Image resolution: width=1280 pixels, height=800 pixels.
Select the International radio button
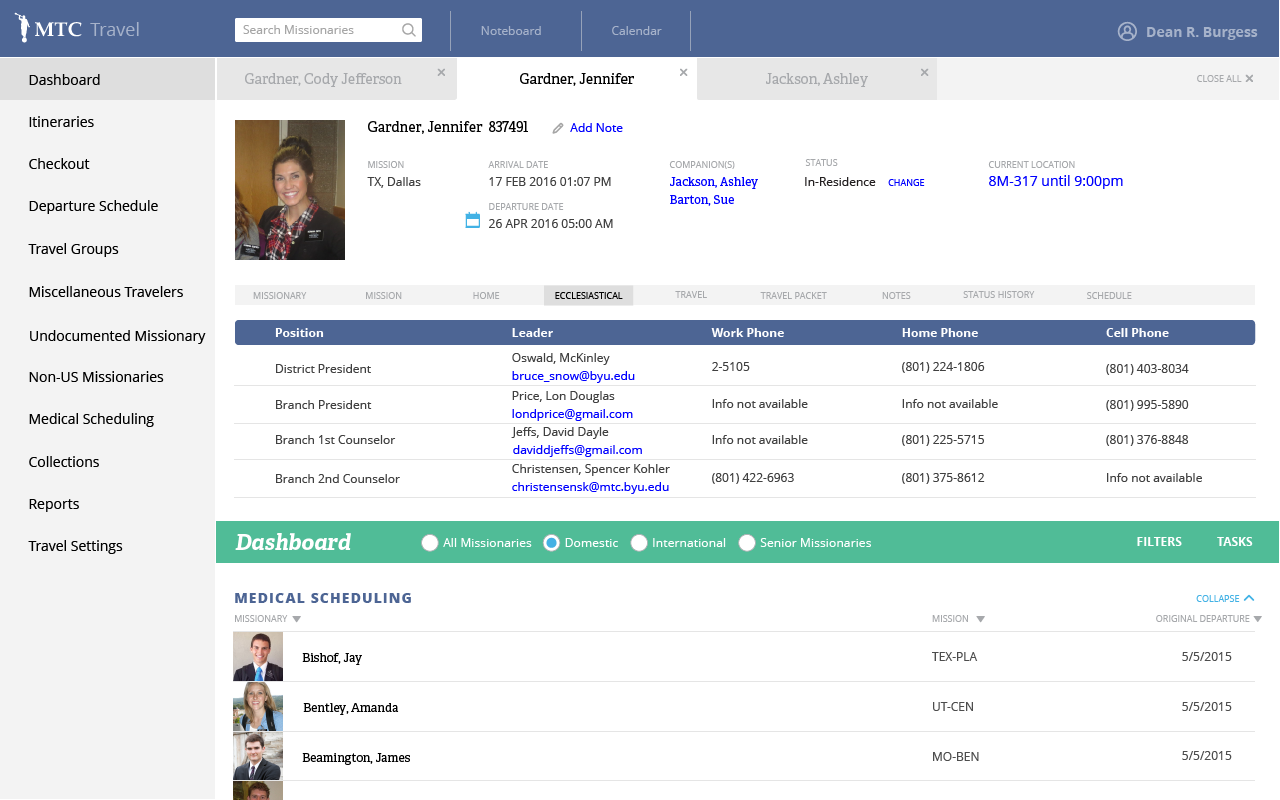639,543
